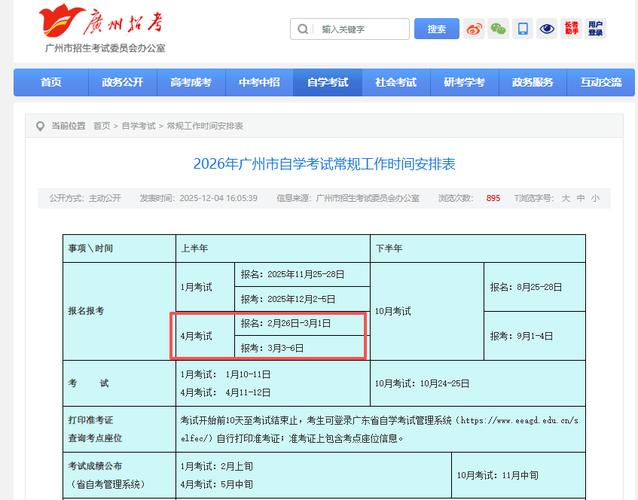Click the eeagd.edu.cn URL in table
This screenshot has height=500, width=638.
[x=520, y=420]
